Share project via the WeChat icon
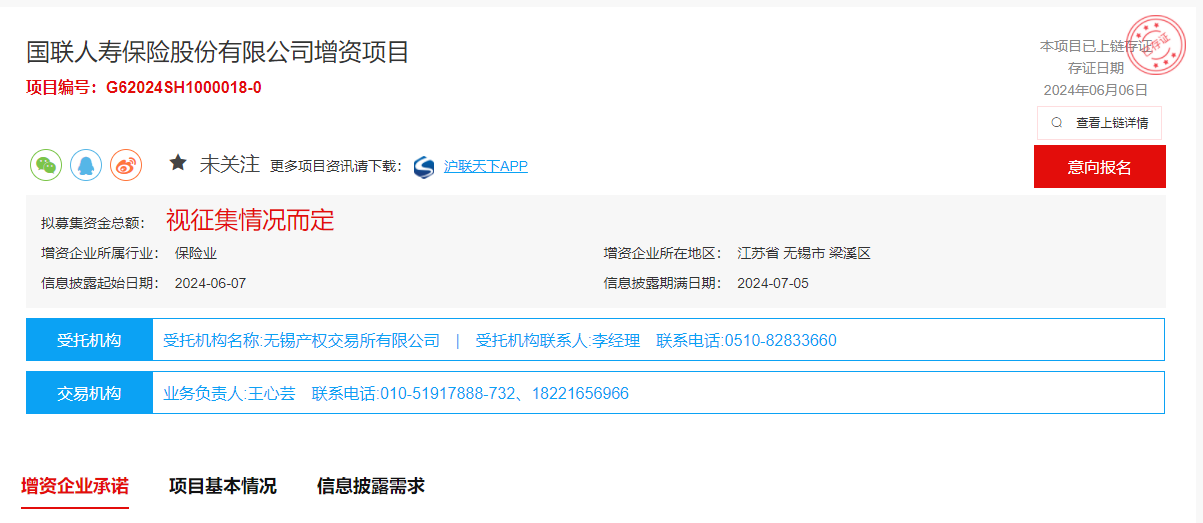This screenshot has width=1203, height=523. pyautogui.click(x=46, y=166)
